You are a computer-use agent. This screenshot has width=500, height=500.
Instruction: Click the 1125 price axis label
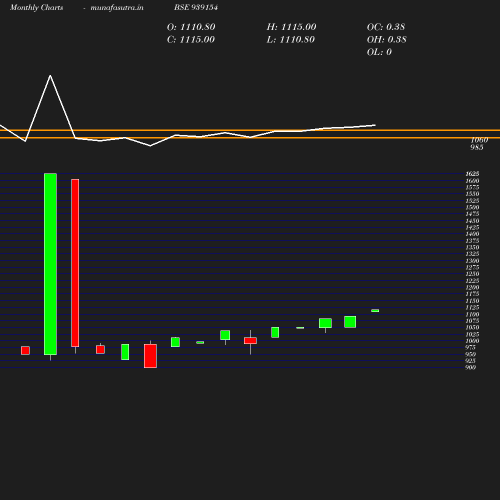pos(472,307)
